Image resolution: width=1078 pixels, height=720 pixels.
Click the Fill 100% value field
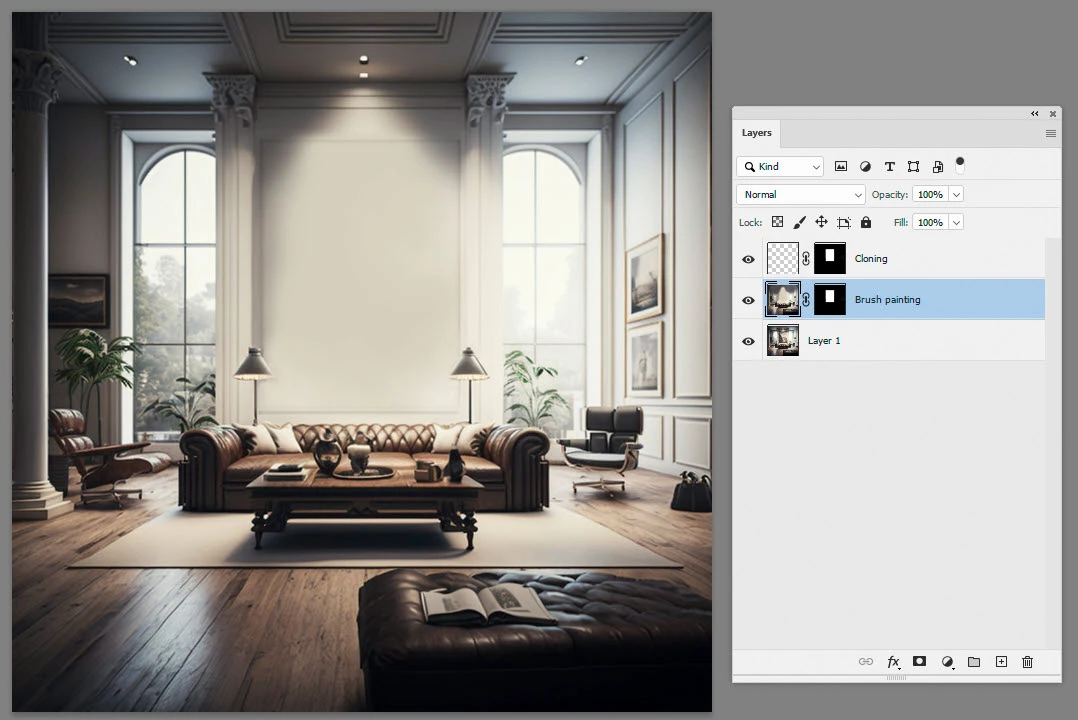pyautogui.click(x=931, y=222)
